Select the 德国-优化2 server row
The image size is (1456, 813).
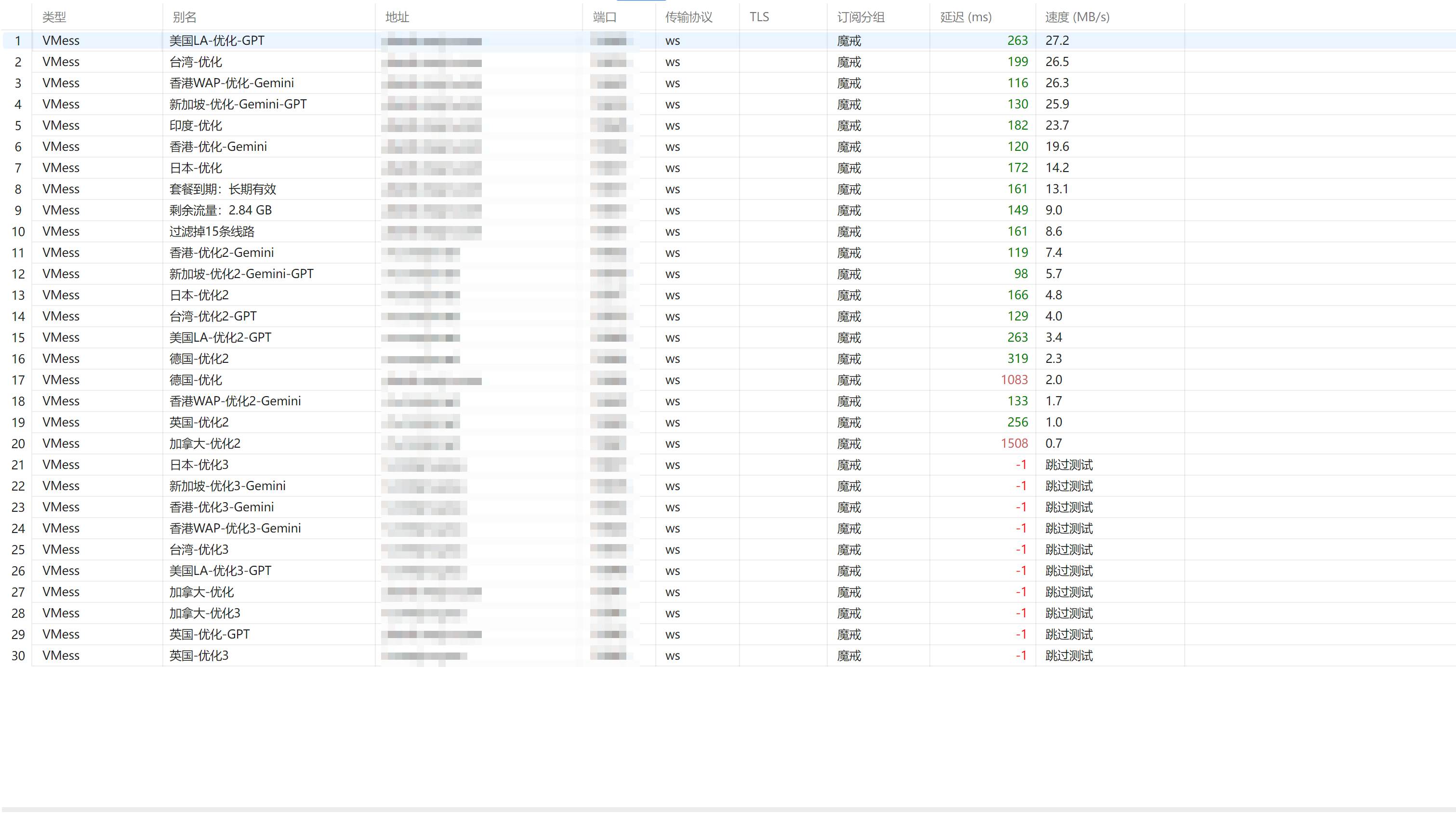[728, 359]
